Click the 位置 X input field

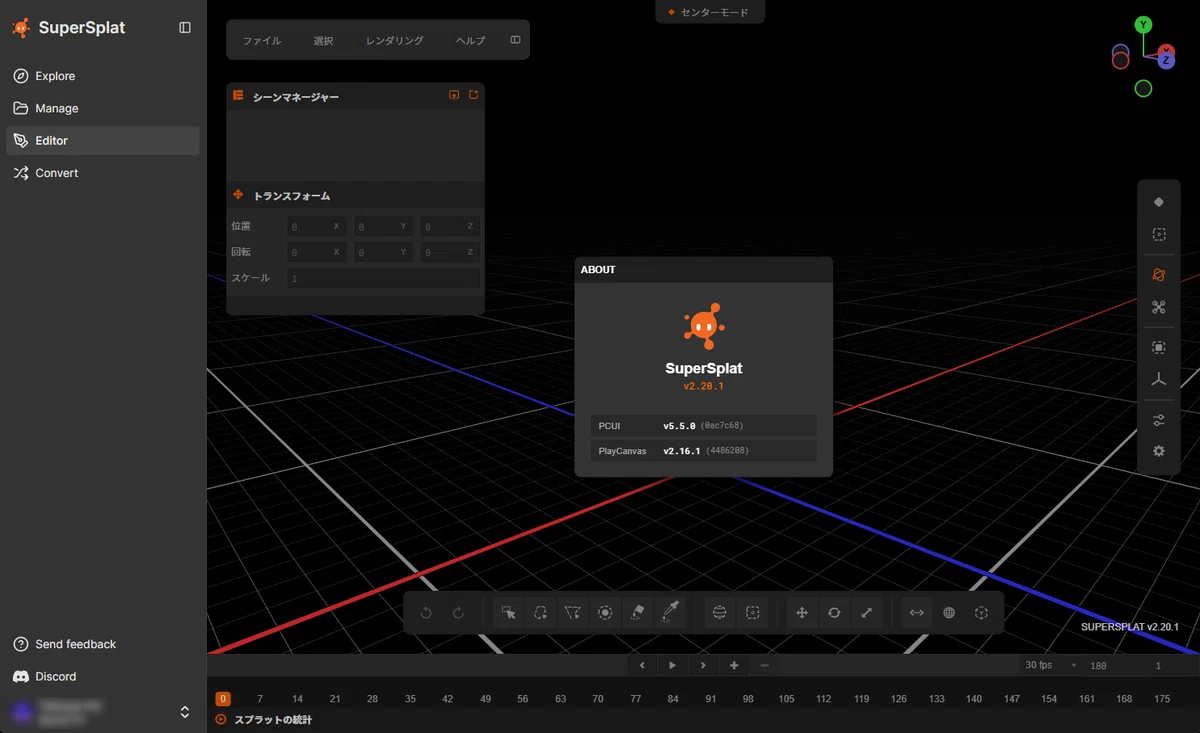[317, 227]
